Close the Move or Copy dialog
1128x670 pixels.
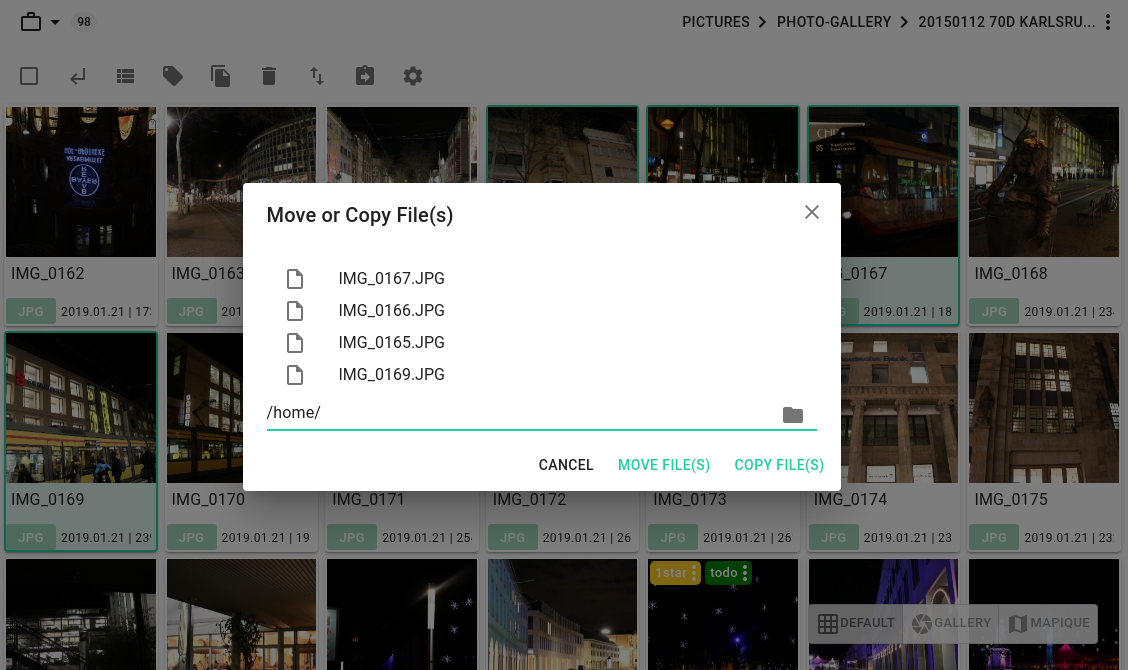pyautogui.click(x=811, y=212)
